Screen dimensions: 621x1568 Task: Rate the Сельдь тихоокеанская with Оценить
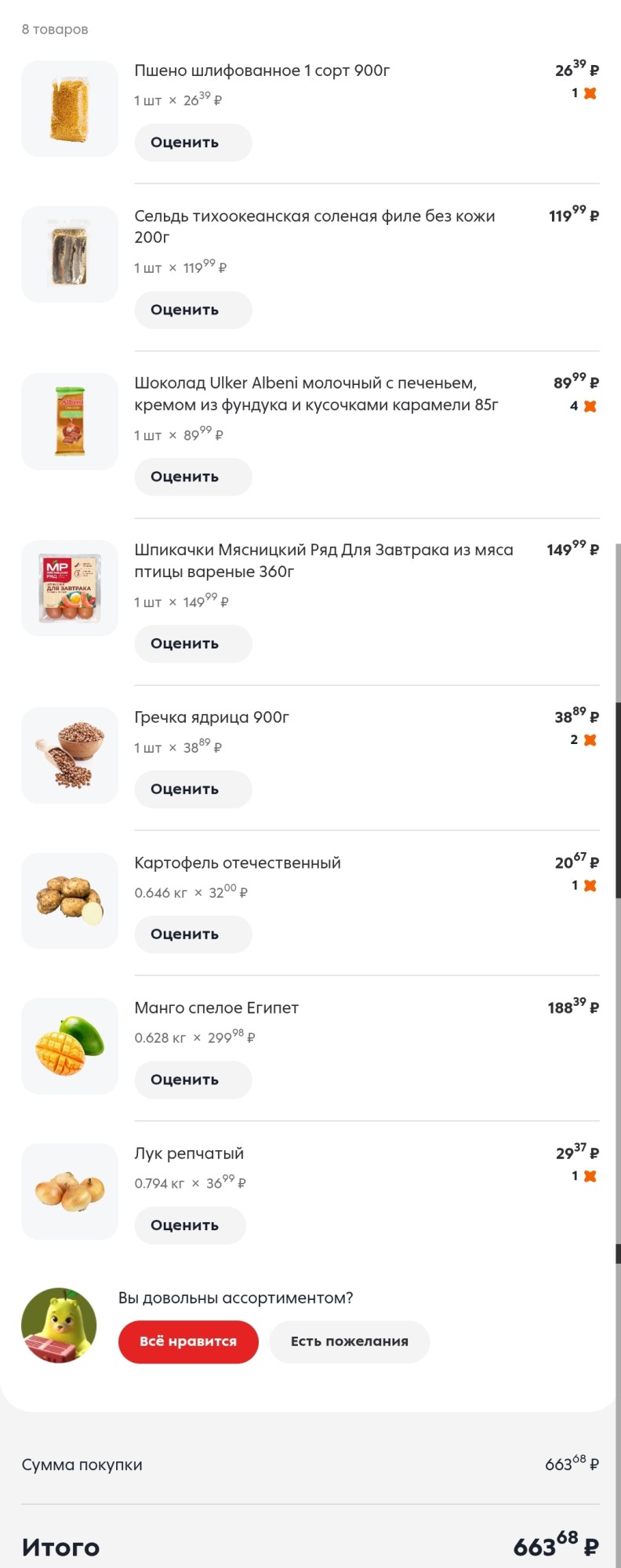pyautogui.click(x=193, y=310)
